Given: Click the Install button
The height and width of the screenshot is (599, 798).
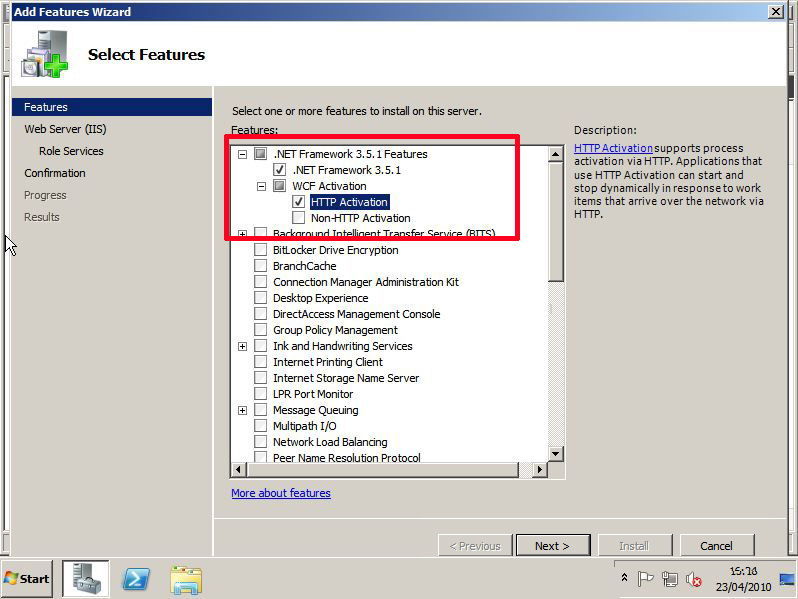Looking at the screenshot, I should coord(635,546).
